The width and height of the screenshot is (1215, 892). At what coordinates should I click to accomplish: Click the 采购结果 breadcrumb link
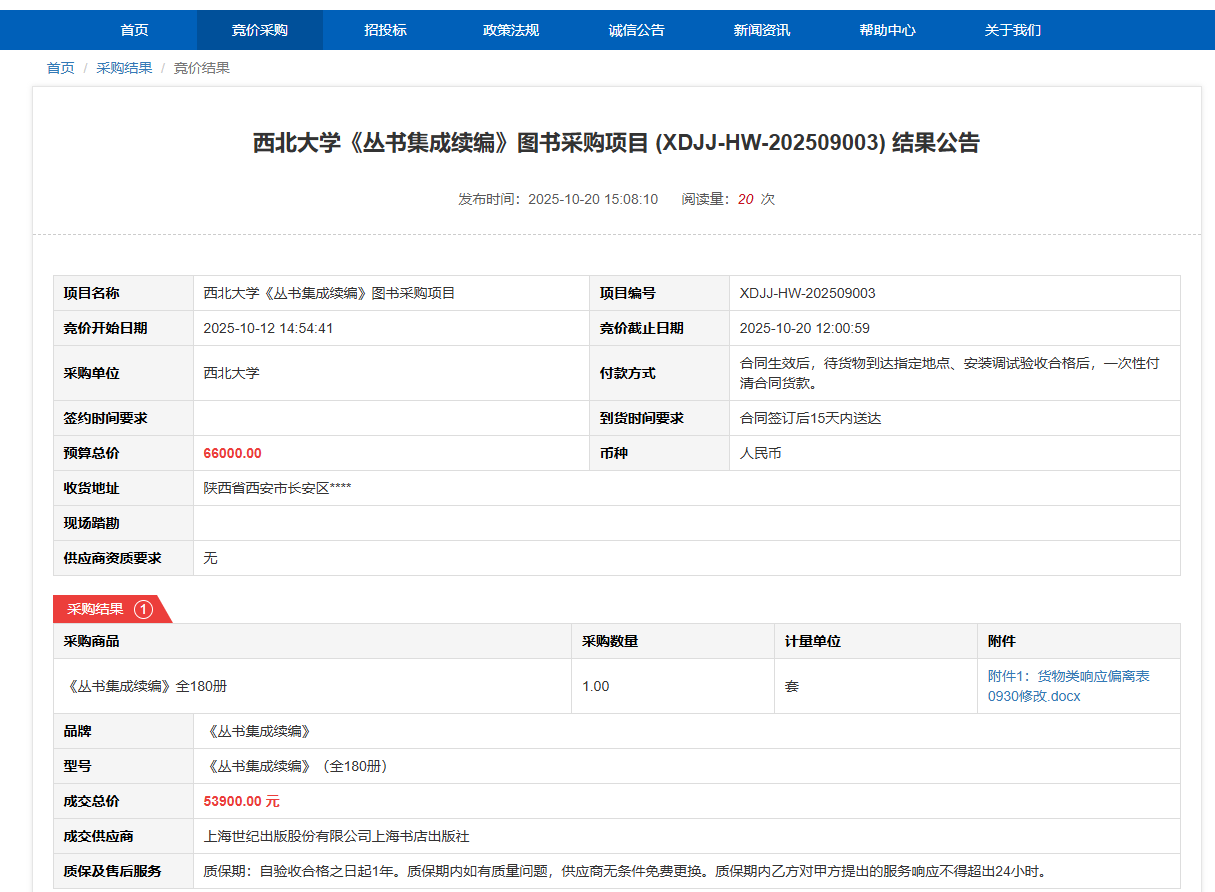[124, 68]
